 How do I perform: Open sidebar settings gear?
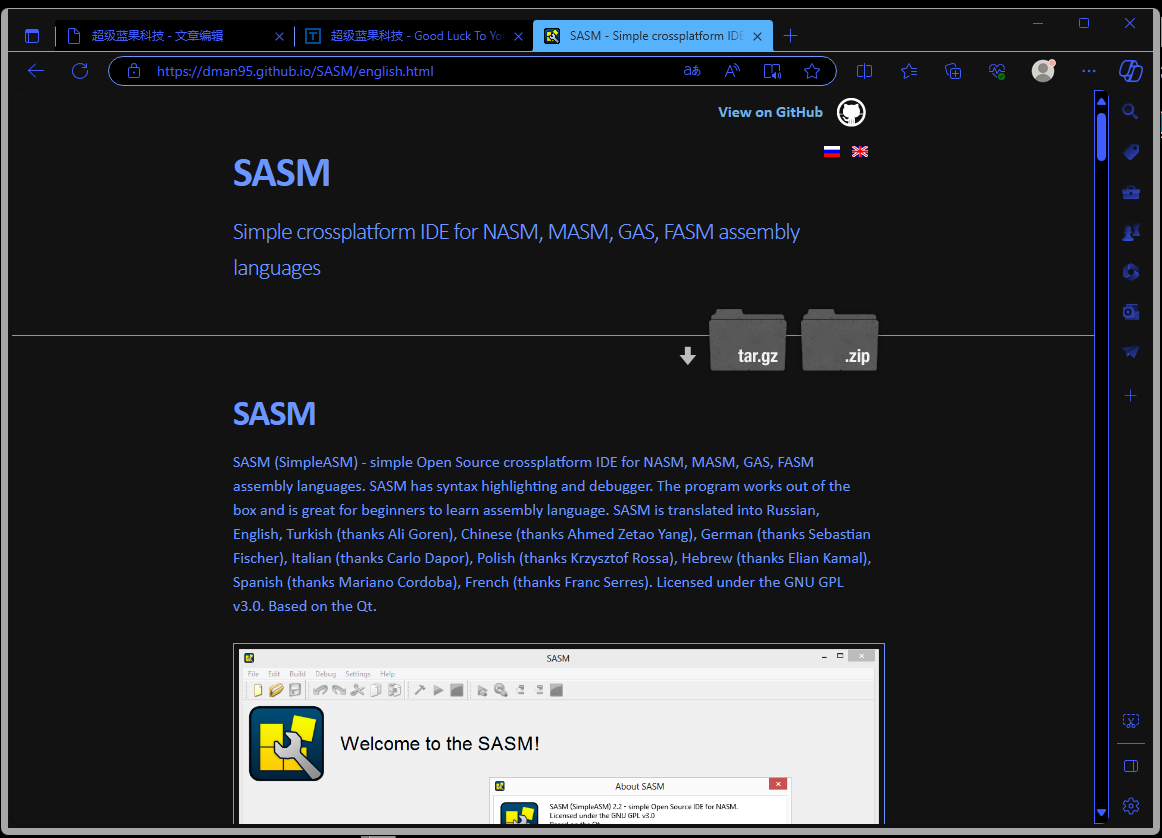[1131, 805]
